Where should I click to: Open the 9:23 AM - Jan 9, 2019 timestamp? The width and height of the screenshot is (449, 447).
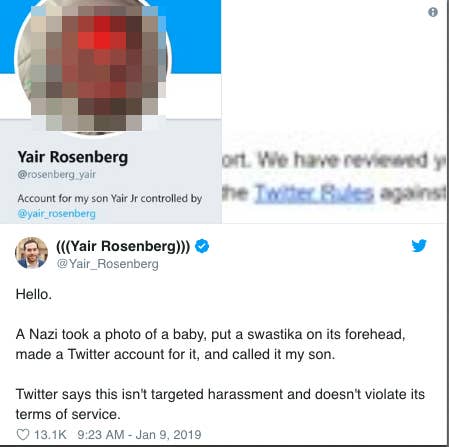click(139, 435)
